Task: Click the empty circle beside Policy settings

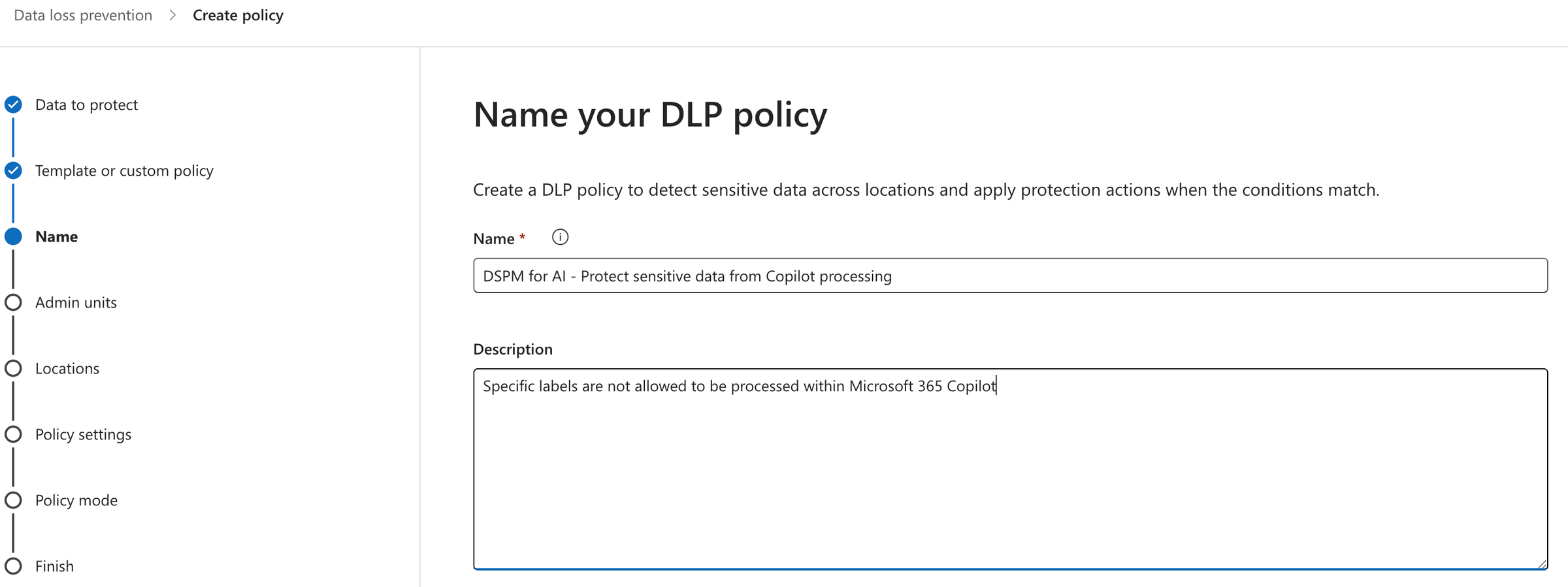Action: 13,434
